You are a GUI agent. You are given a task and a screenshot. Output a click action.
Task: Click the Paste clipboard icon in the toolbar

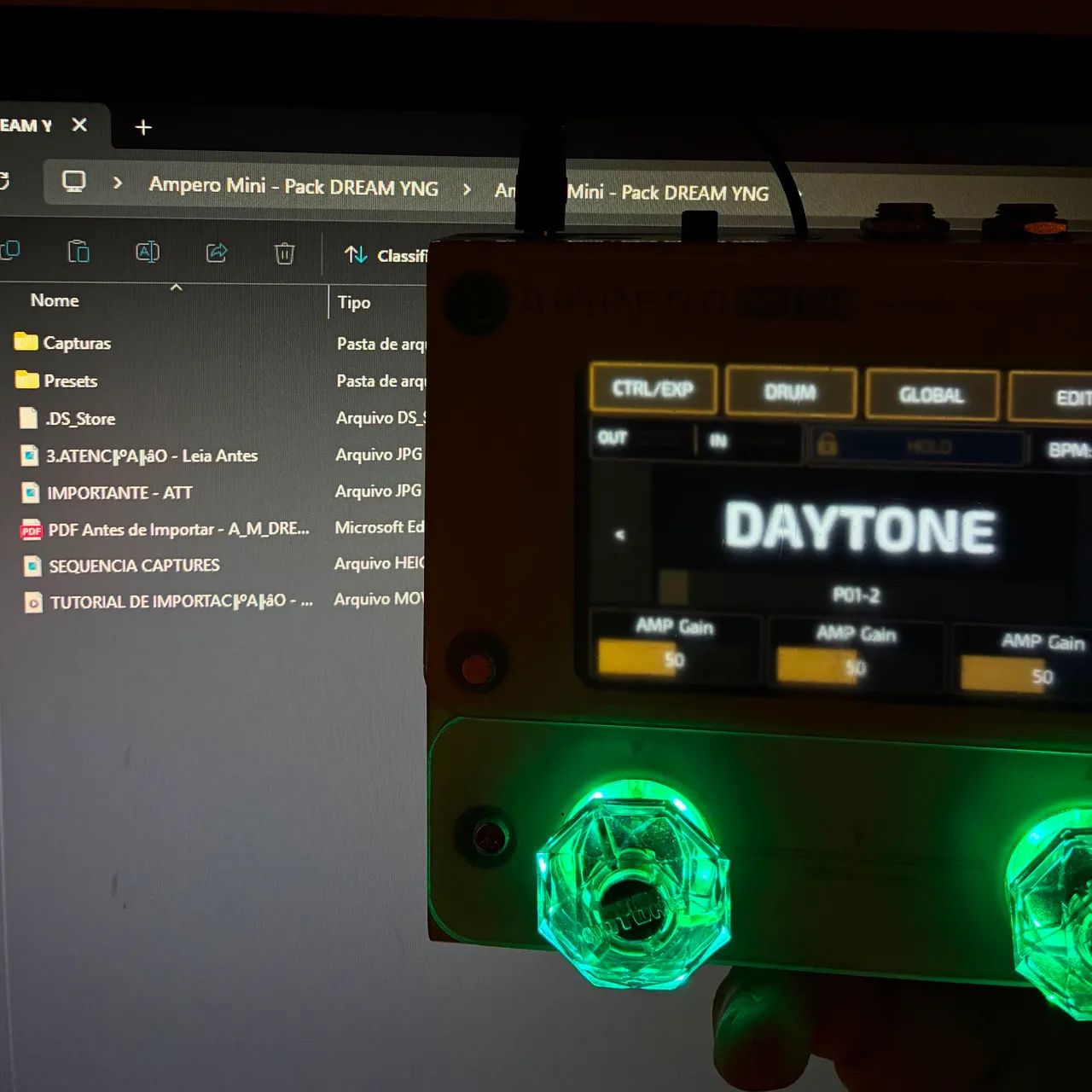pyautogui.click(x=78, y=252)
